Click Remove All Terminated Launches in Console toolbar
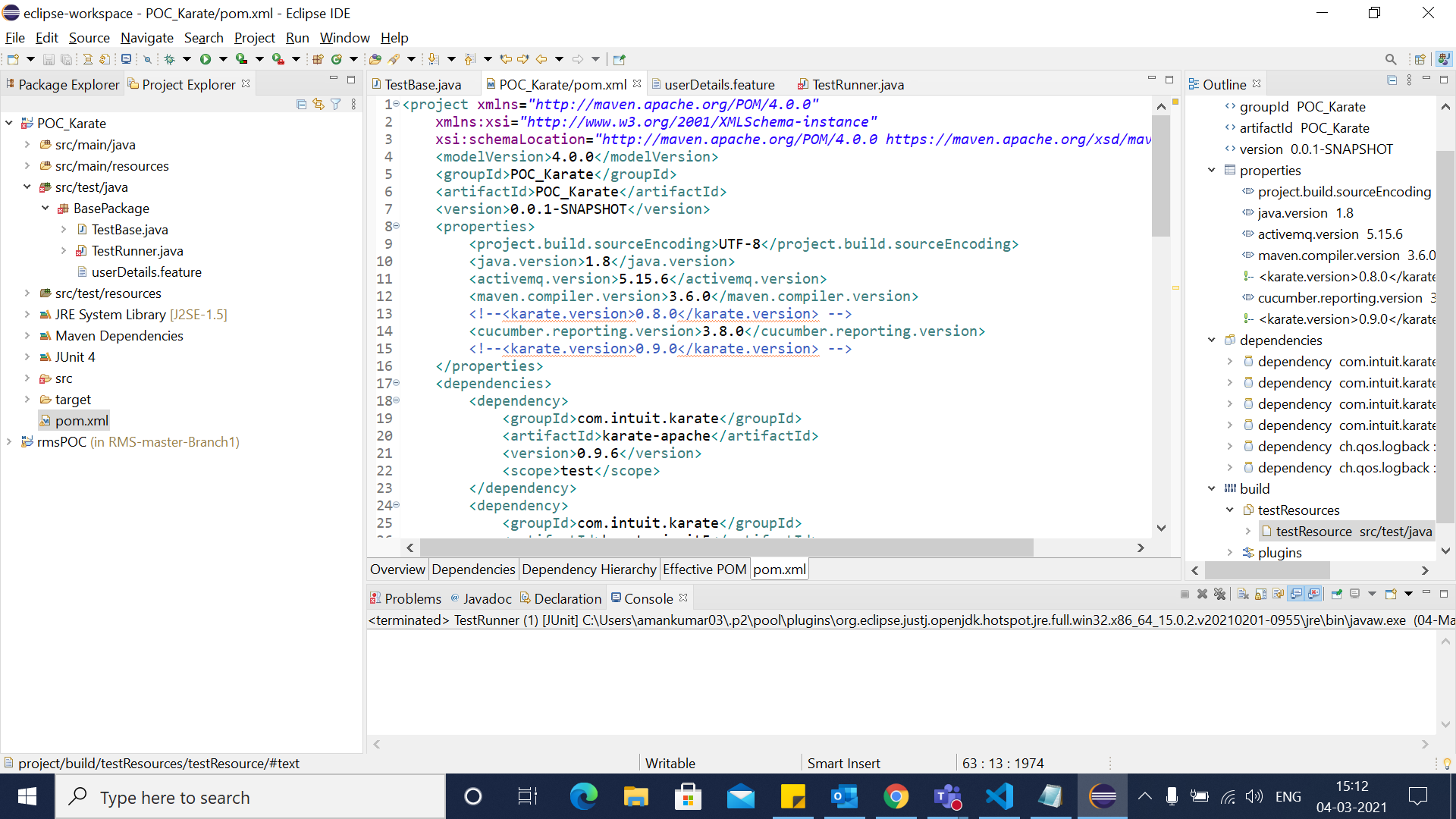Image resolution: width=1456 pixels, height=819 pixels. [x=1219, y=595]
